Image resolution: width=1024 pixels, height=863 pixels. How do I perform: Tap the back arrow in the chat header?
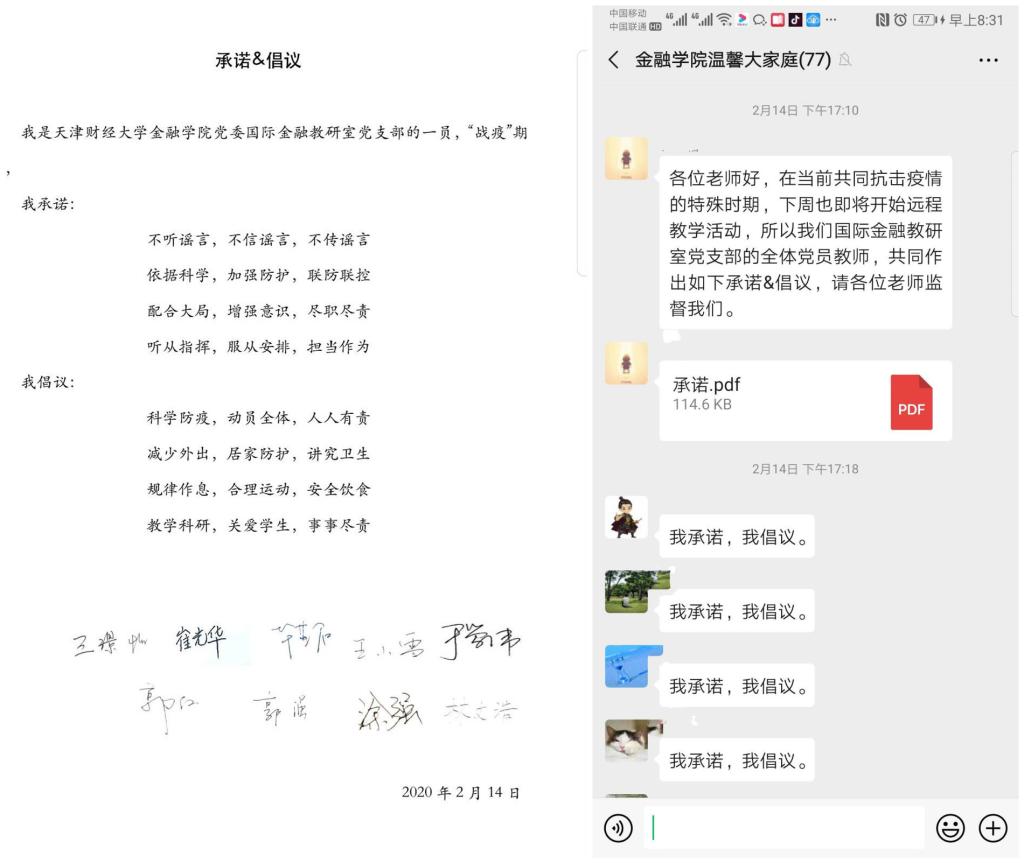pyautogui.click(x=613, y=60)
